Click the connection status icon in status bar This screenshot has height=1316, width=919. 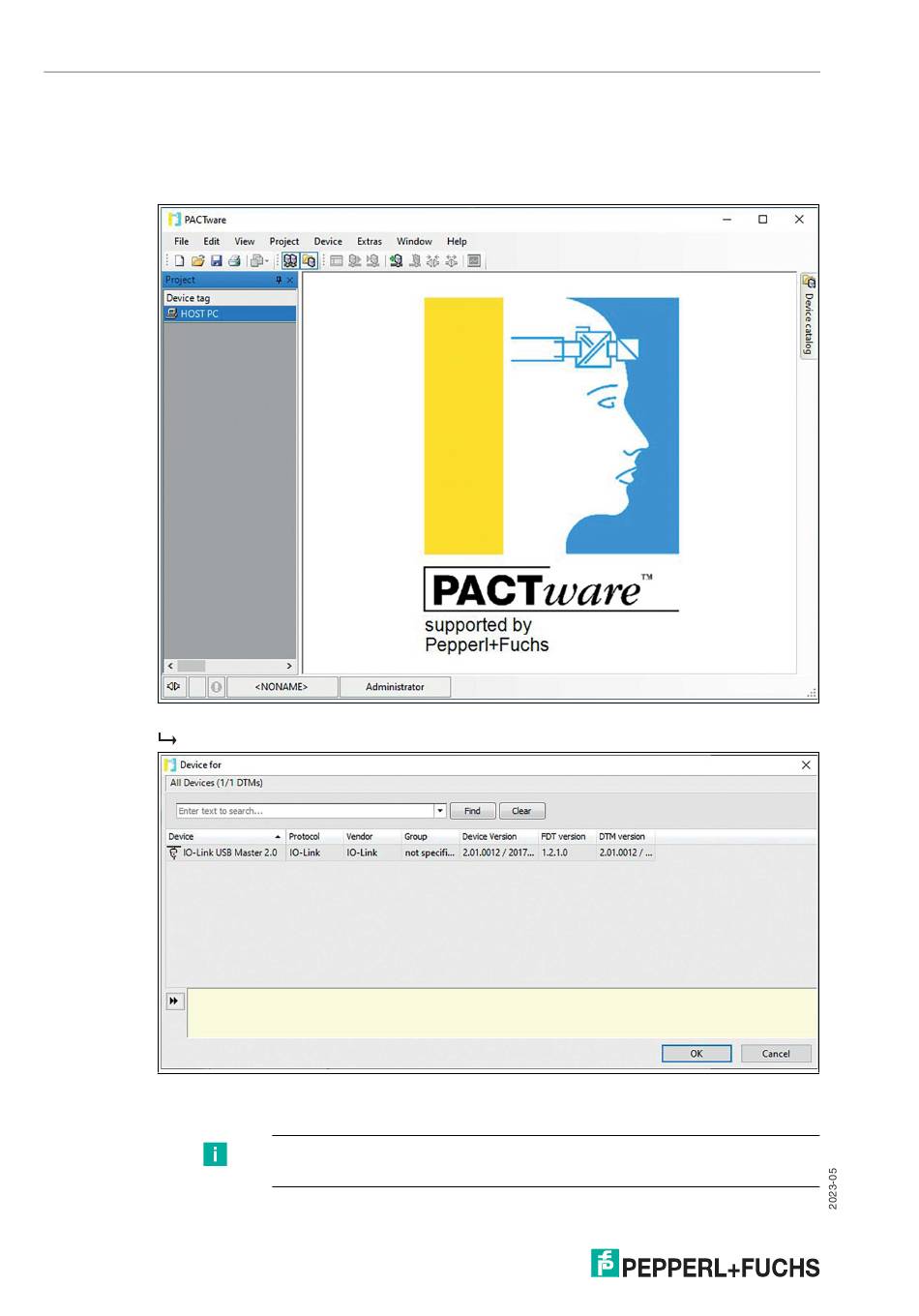(174, 687)
